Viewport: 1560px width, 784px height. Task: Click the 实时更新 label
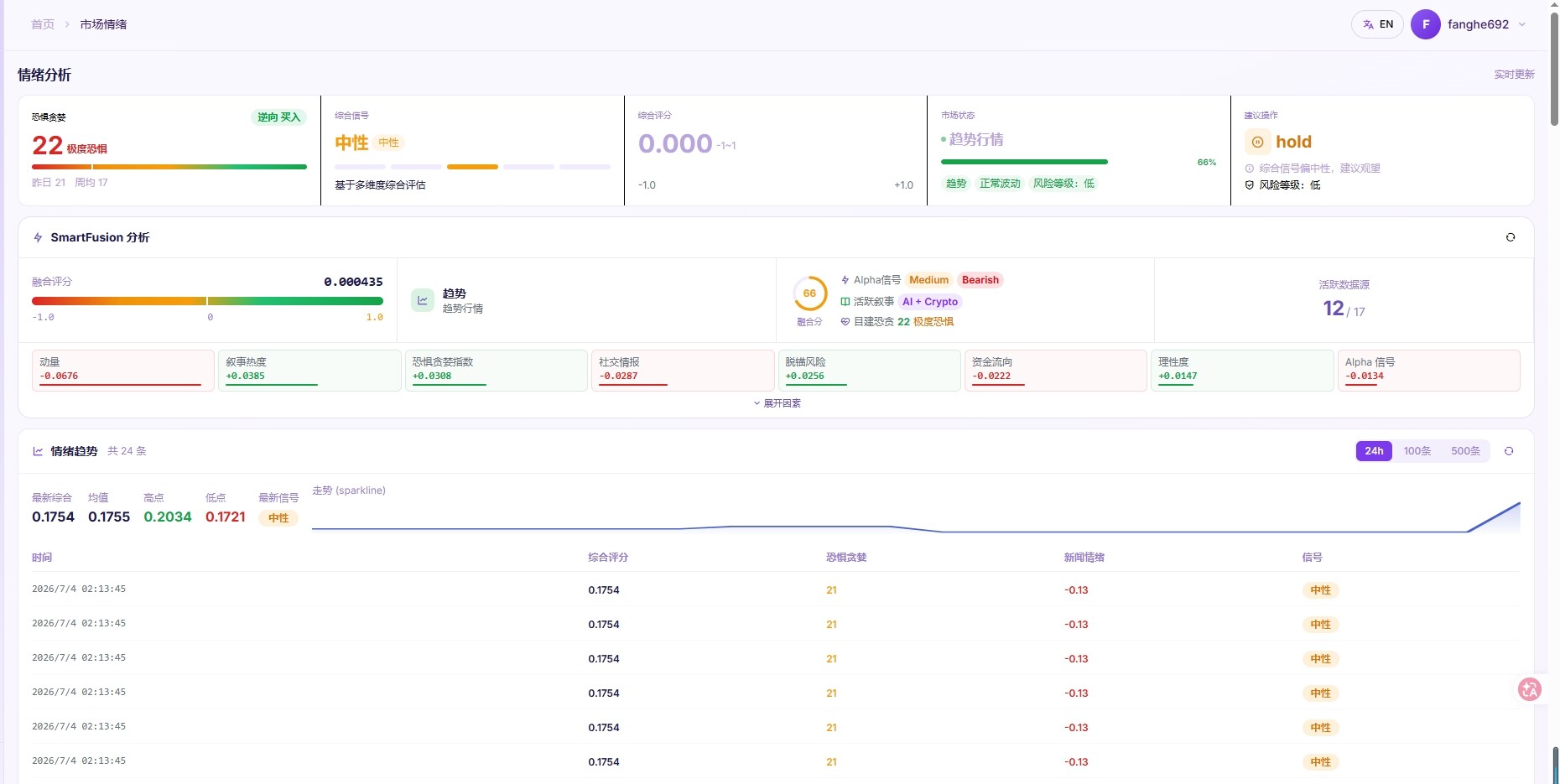1514,75
